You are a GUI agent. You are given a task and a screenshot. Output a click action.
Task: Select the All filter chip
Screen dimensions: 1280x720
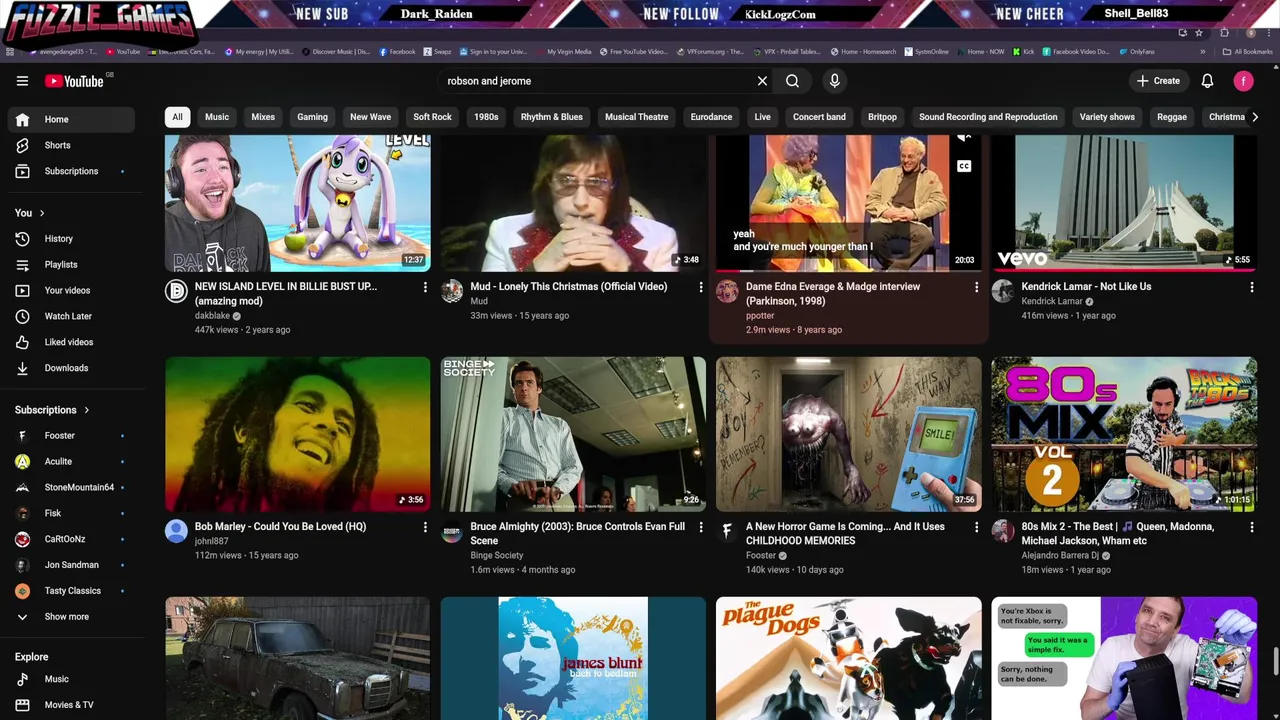click(x=177, y=117)
